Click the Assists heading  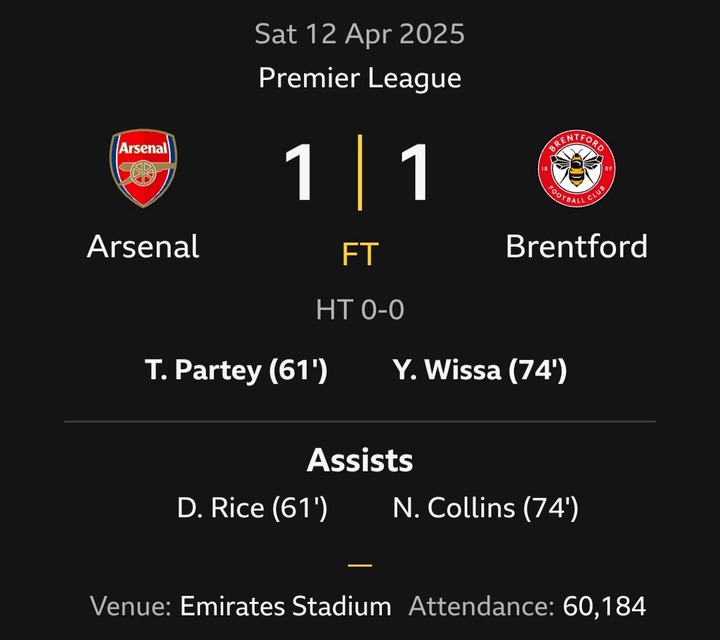coord(360,460)
